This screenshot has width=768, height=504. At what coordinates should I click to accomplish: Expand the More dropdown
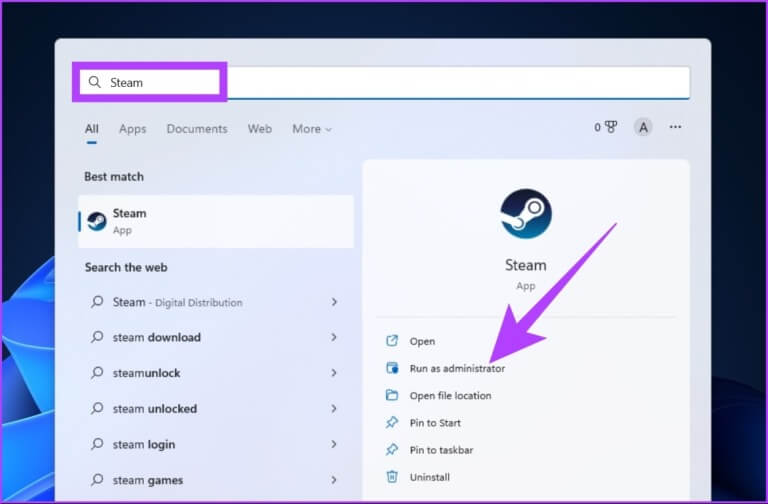pos(312,129)
